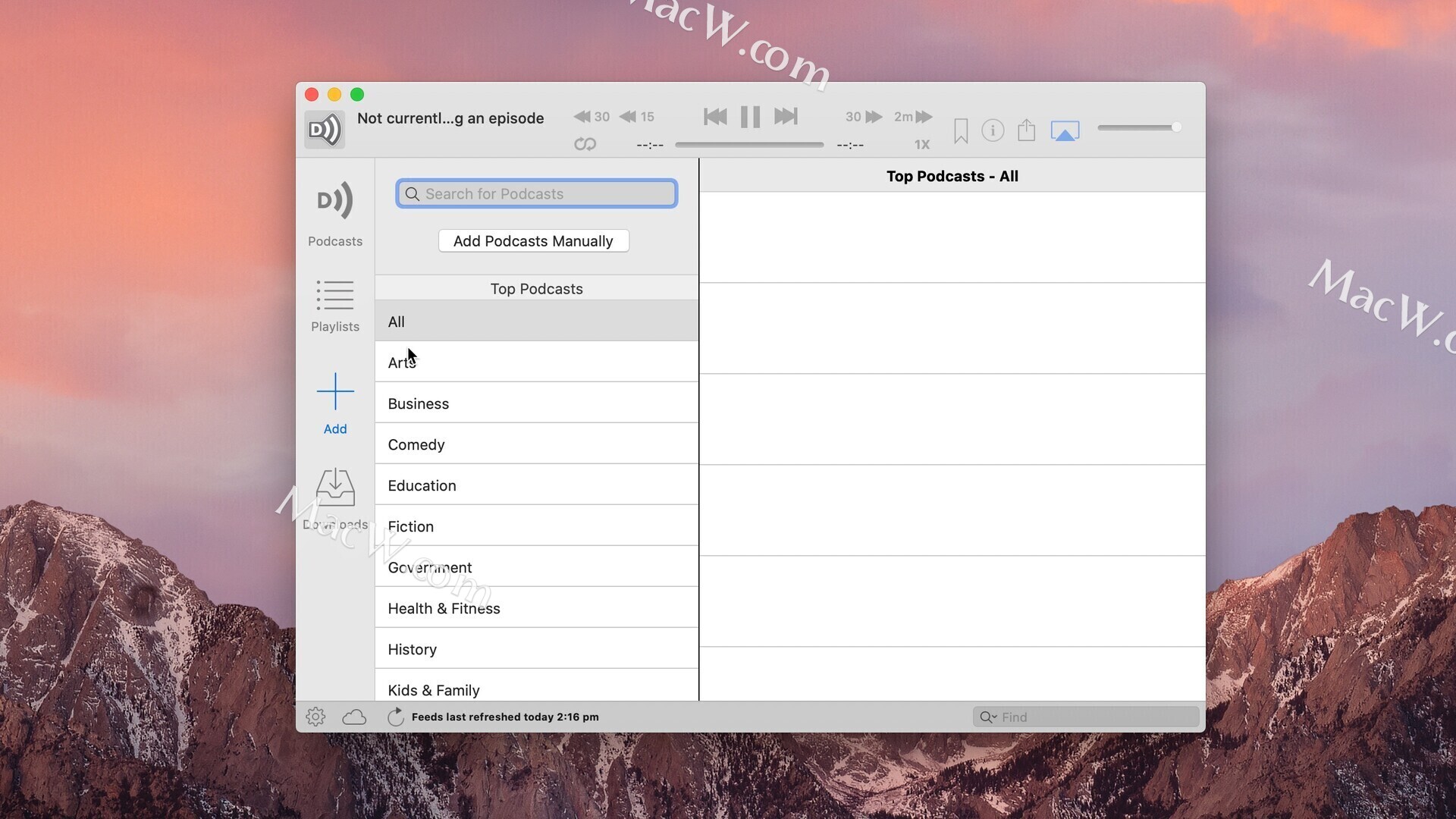This screenshot has width=1456, height=819.
Task: Select the Health & Fitness category
Action: coord(537,608)
